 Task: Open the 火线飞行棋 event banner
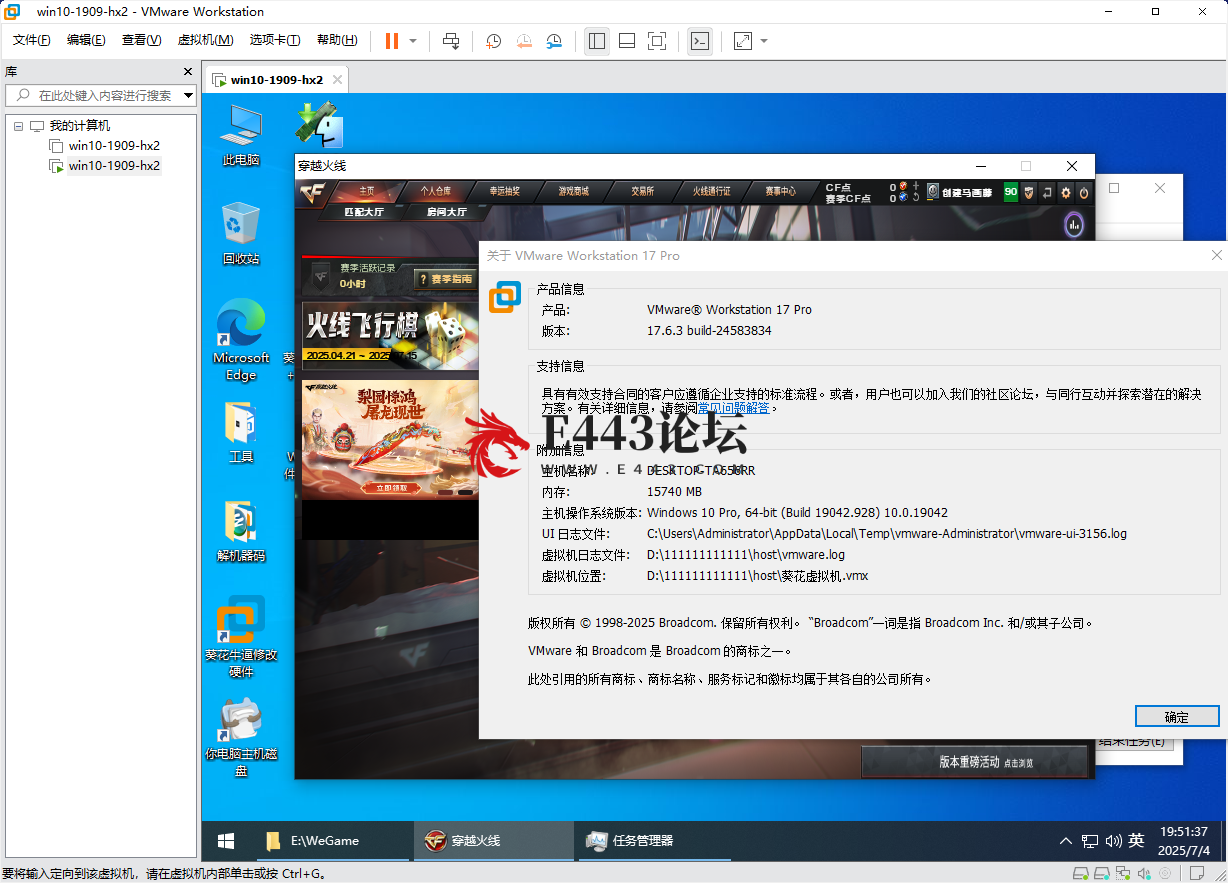click(x=390, y=336)
